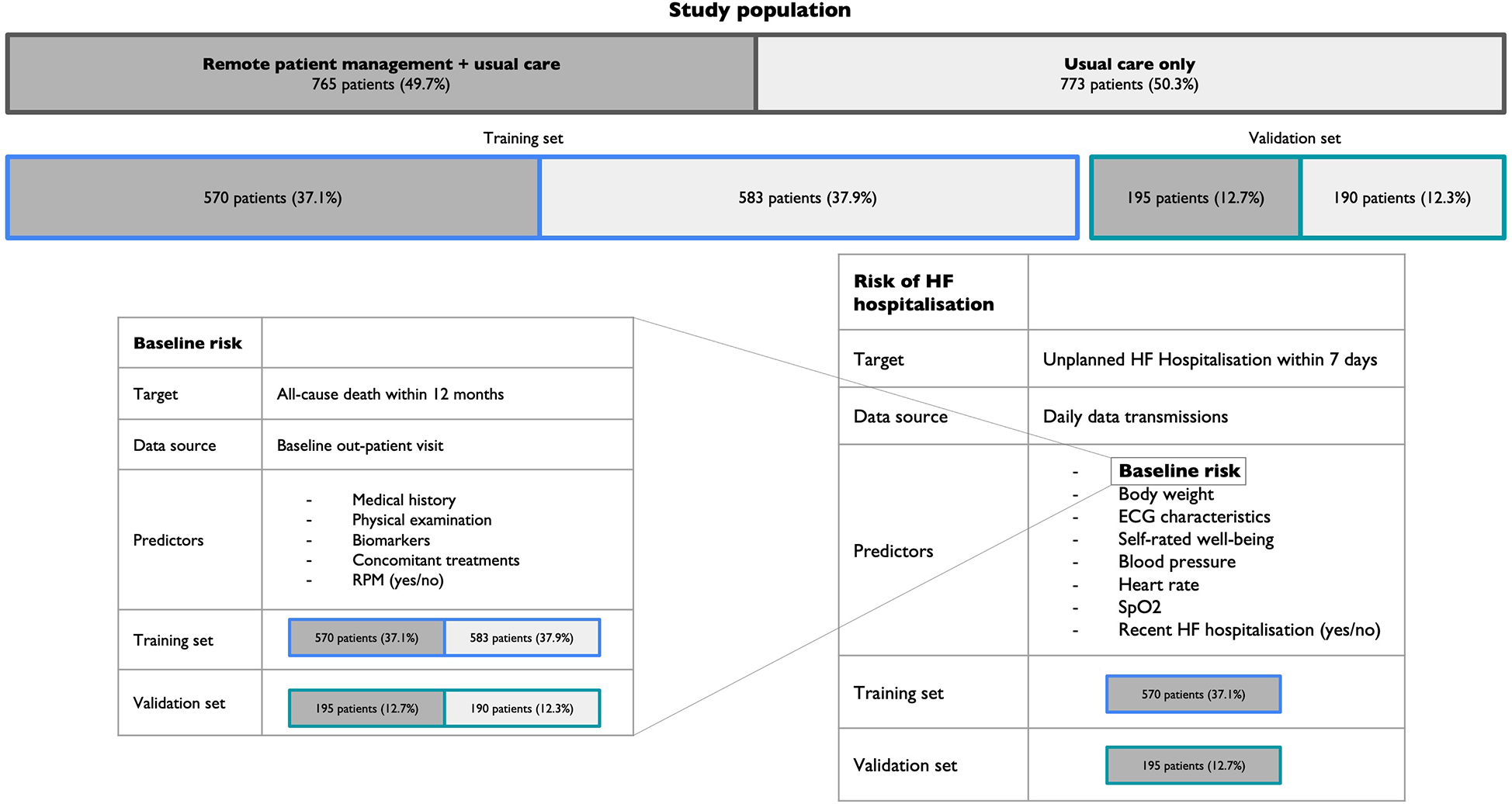This screenshot has width=1512, height=804.
Task: Click the SpO2 predictor item
Action: click(x=1139, y=607)
